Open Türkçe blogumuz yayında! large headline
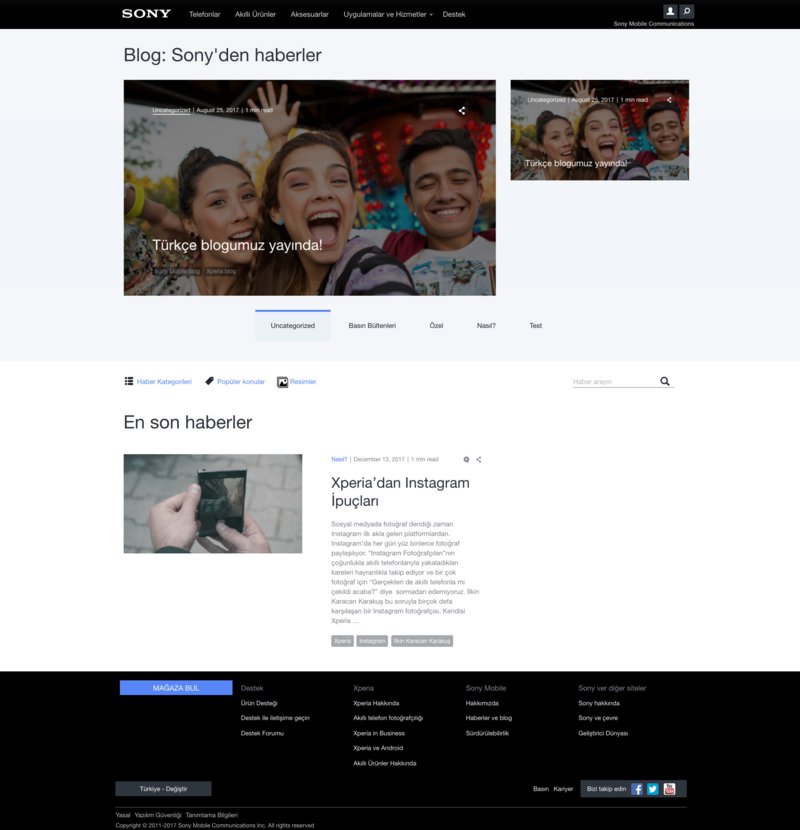800x830 pixels. [237, 245]
